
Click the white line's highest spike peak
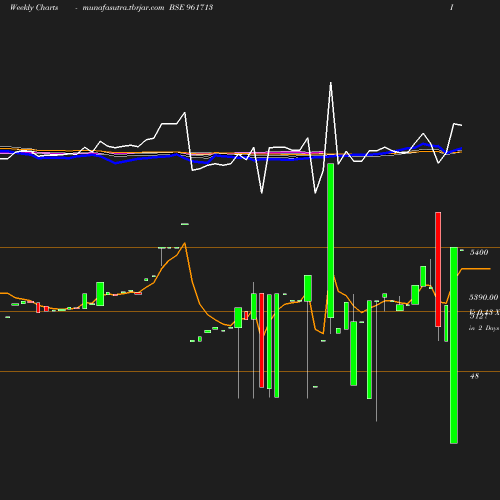331,83
